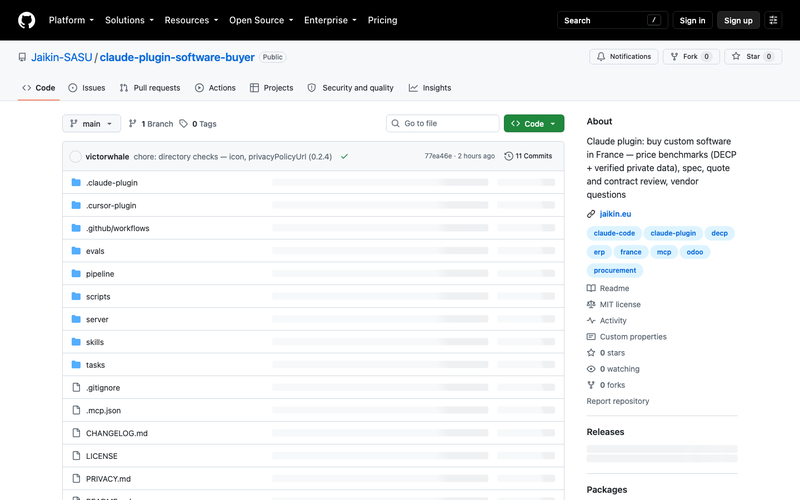Click the procurement topic tag

click(615, 270)
